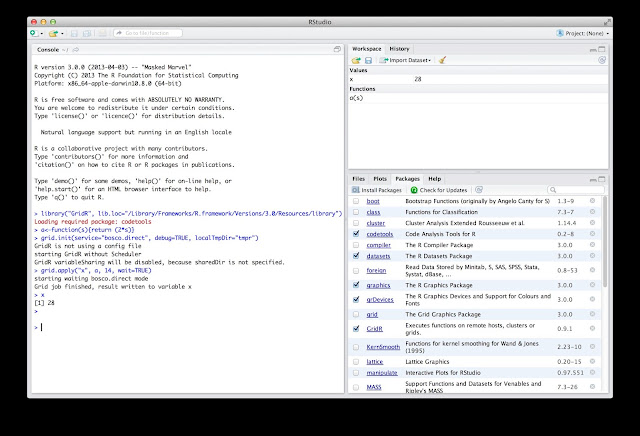Remove the codetools package with its X icon
The height and width of the screenshot is (436, 640).
click(x=592, y=234)
